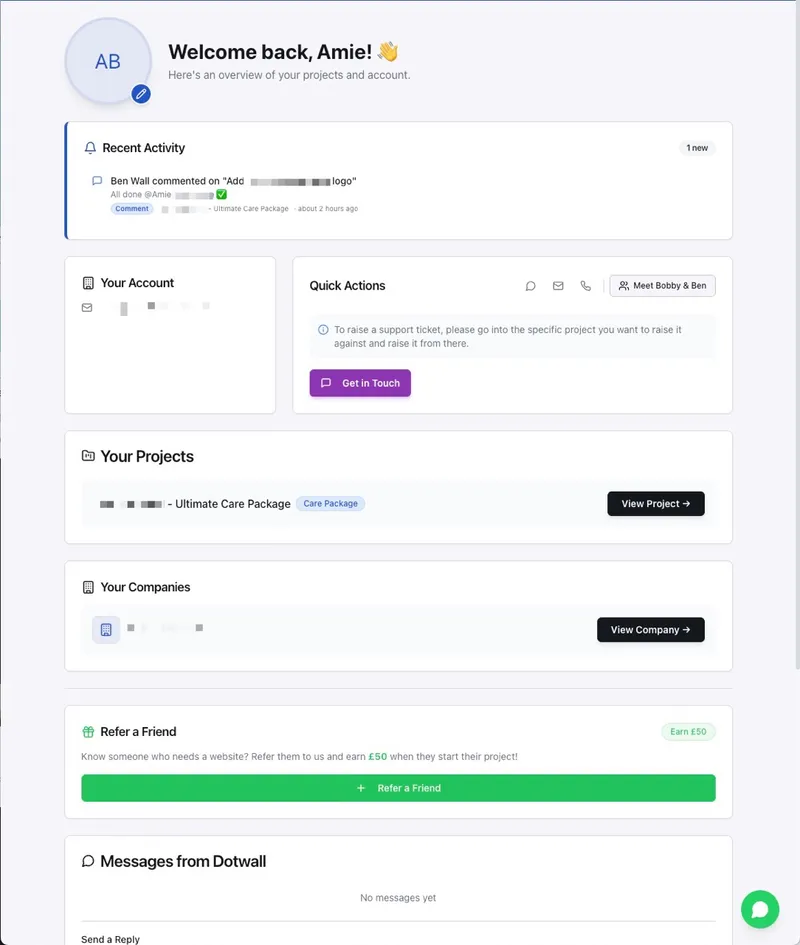This screenshot has height=945, width=800.
Task: Click the folder icon beside Your Projects heading
Action: [88, 456]
